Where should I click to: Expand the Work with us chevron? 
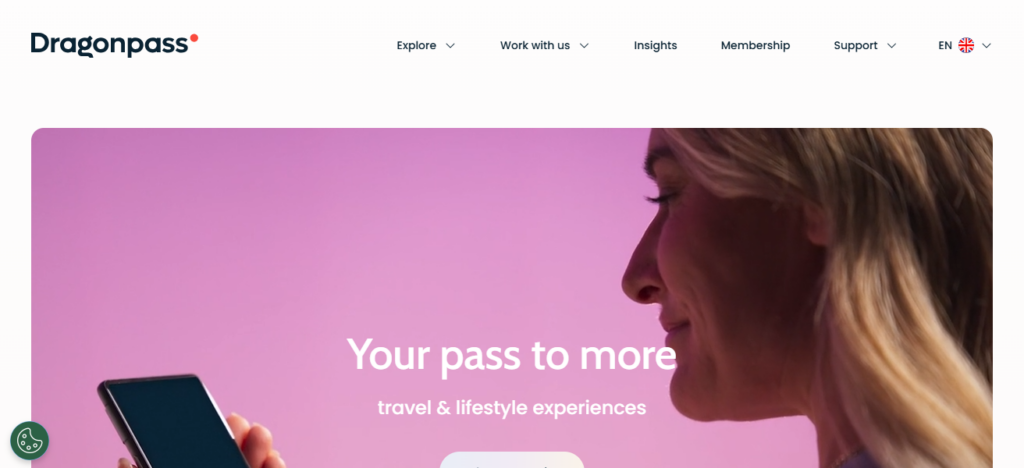pos(584,46)
